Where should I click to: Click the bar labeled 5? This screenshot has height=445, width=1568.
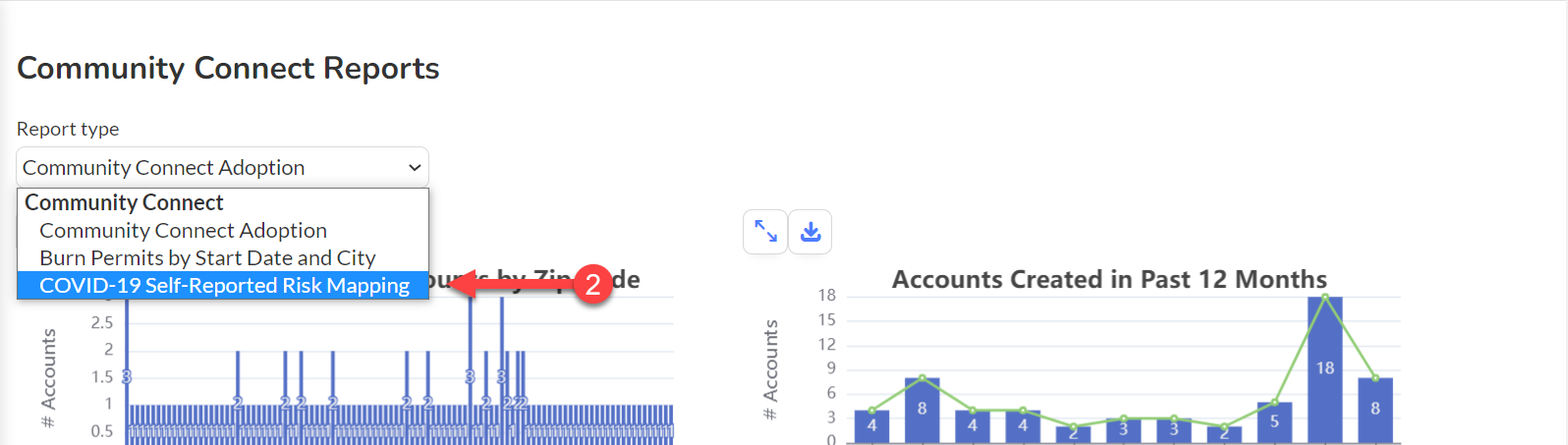1274,421
